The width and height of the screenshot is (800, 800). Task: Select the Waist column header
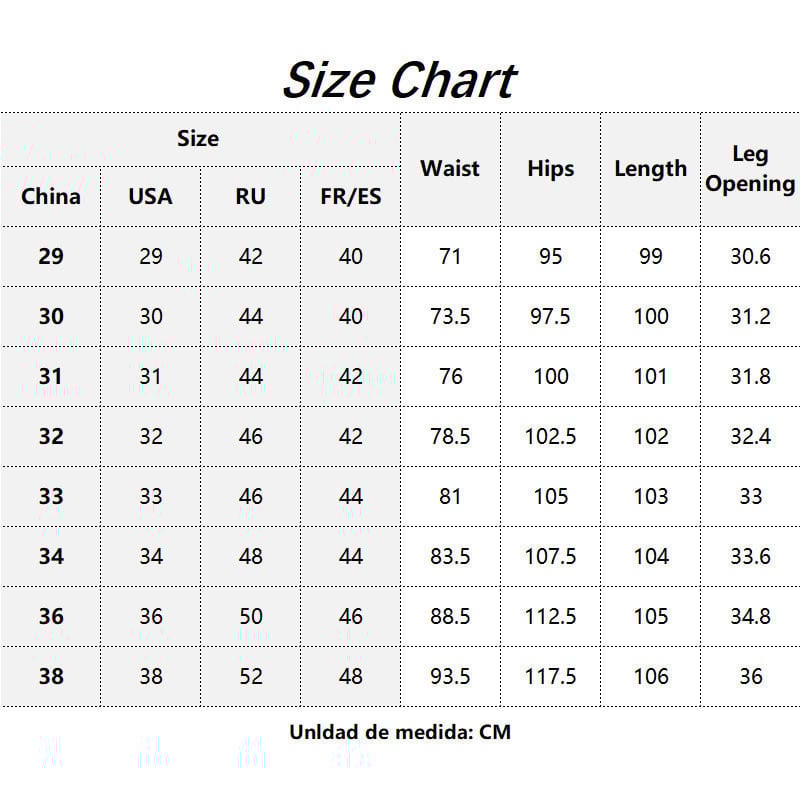click(450, 168)
